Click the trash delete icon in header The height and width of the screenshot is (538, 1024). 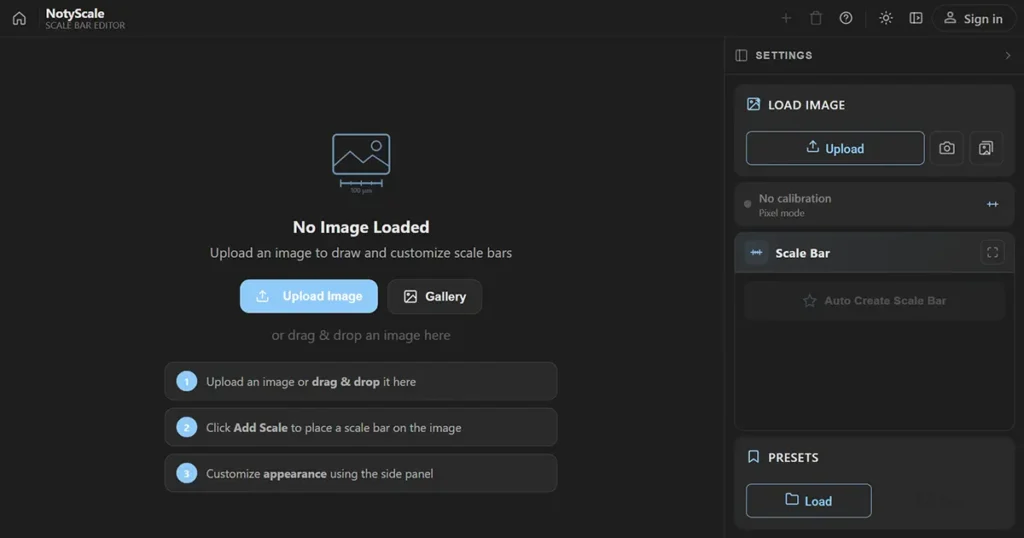click(x=816, y=18)
